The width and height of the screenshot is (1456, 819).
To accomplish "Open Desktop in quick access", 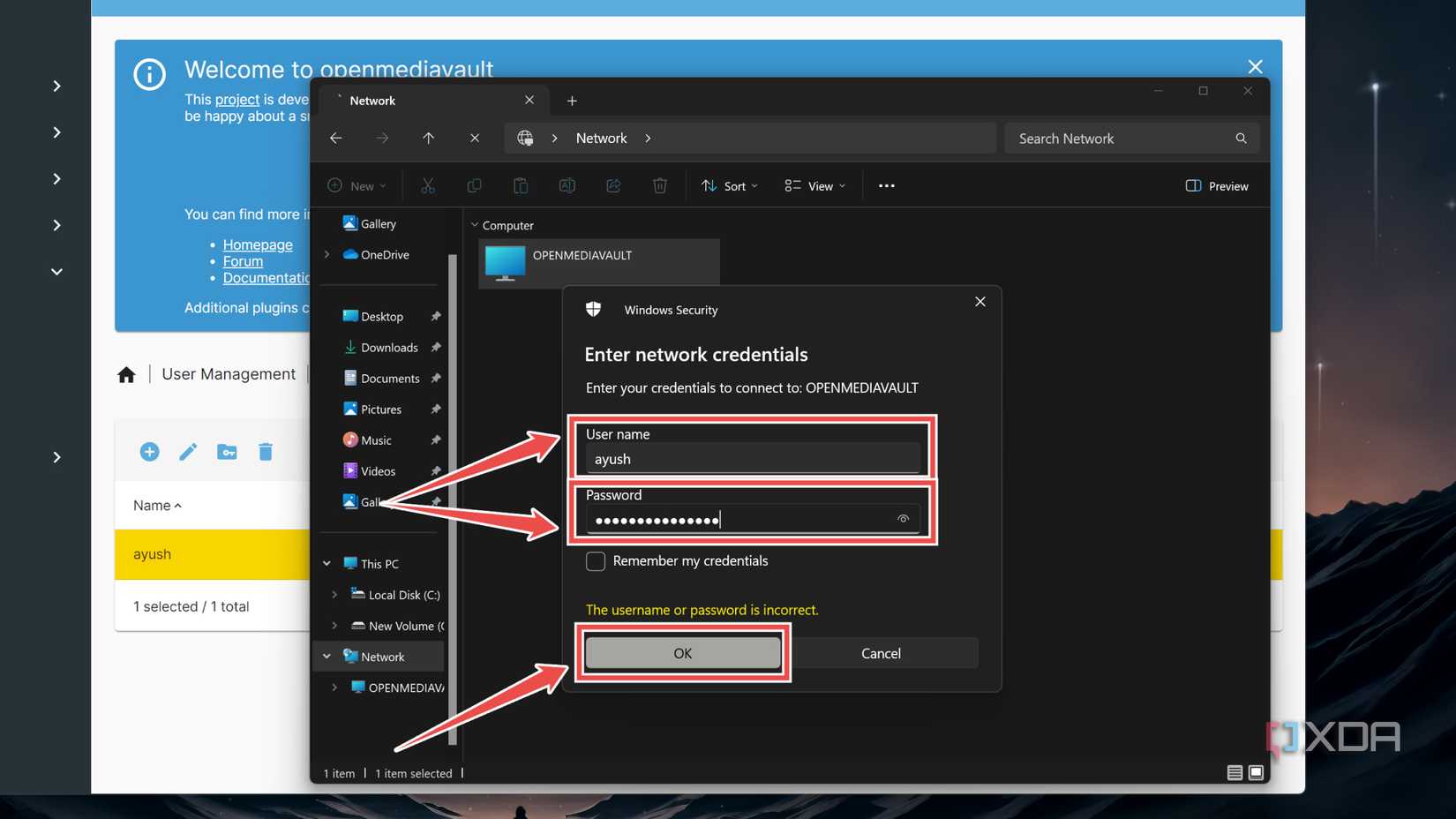I will pos(372,316).
